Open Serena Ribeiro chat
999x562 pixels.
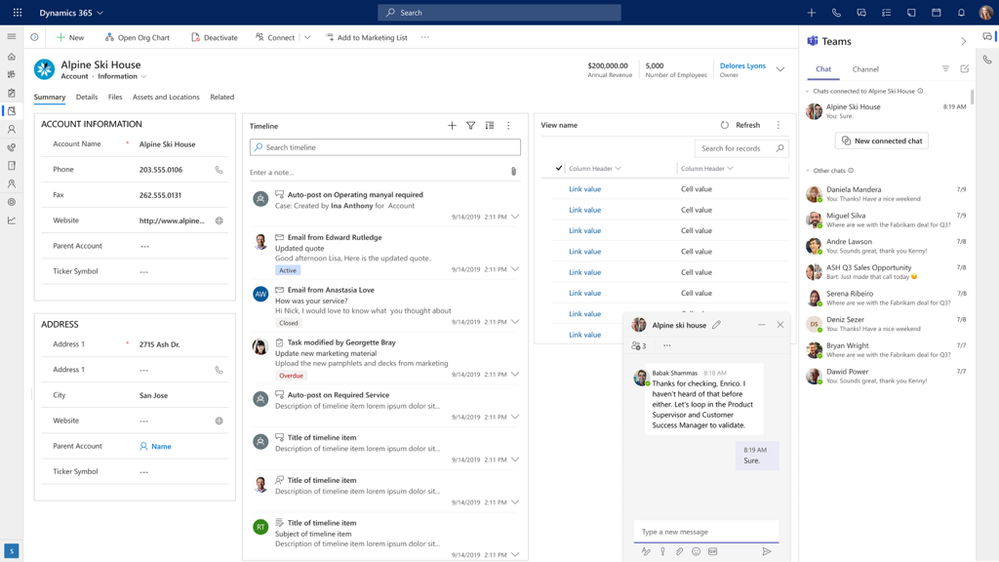[886, 298]
